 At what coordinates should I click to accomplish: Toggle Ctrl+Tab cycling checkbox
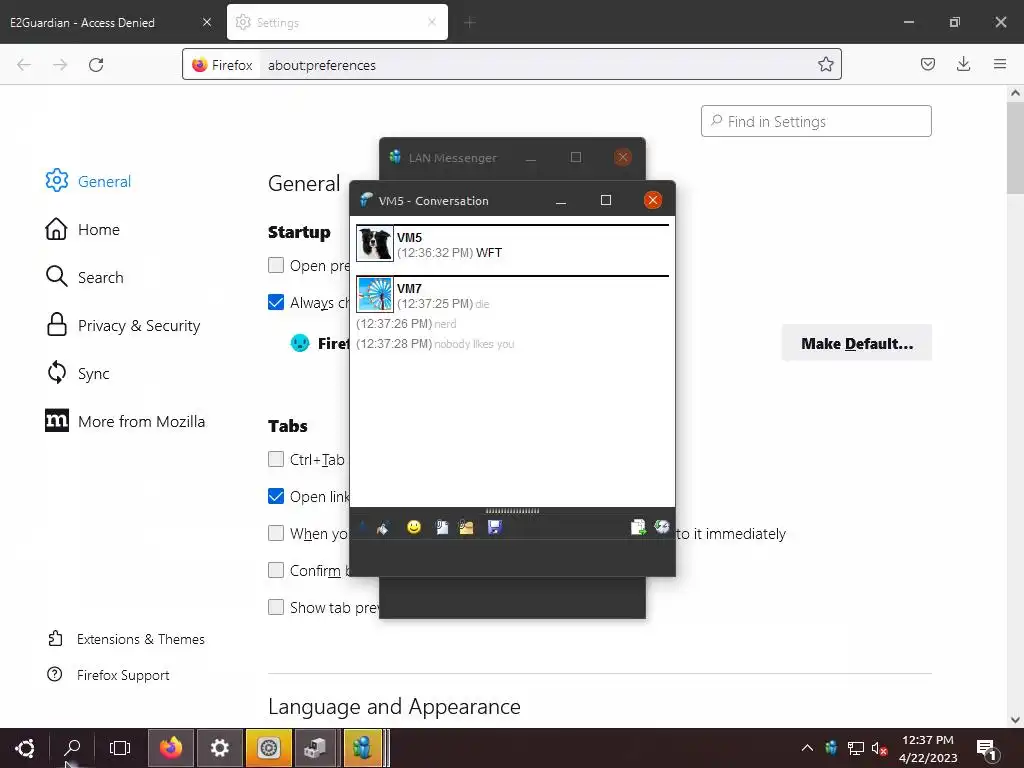coord(276,459)
